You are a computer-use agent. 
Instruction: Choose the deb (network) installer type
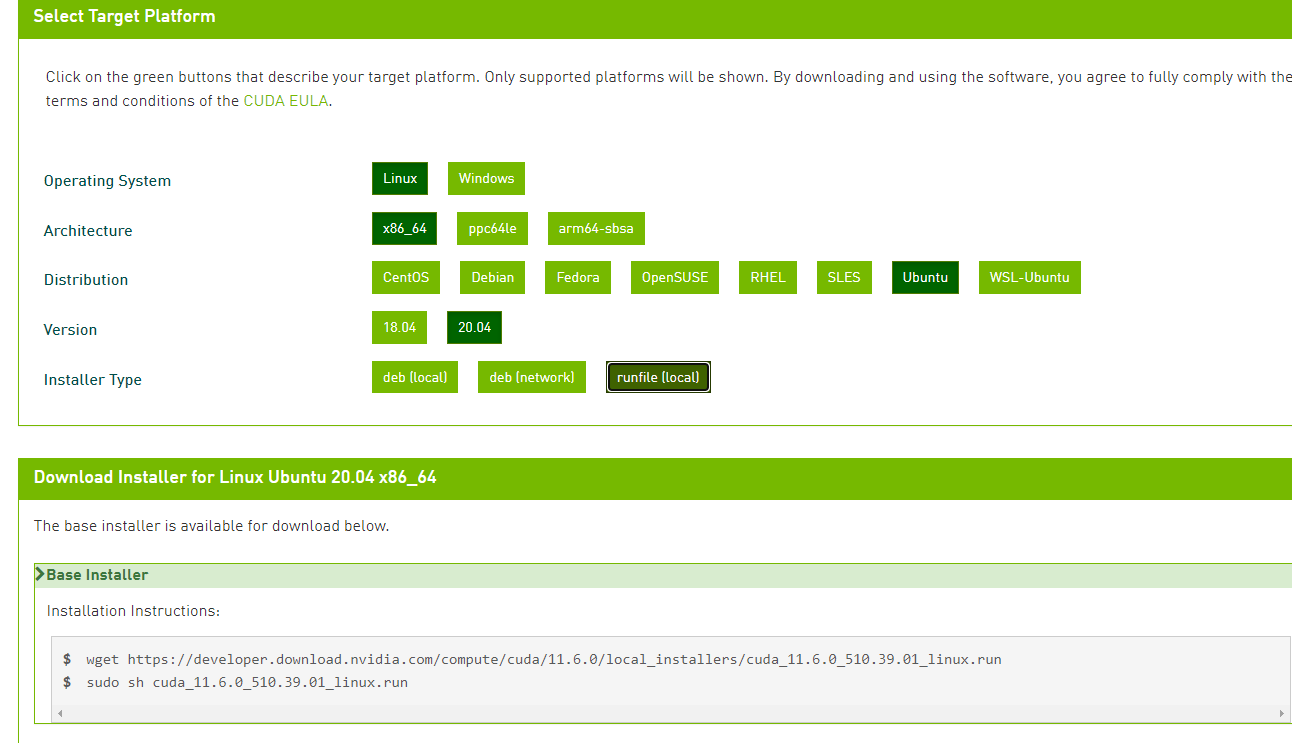tap(532, 378)
